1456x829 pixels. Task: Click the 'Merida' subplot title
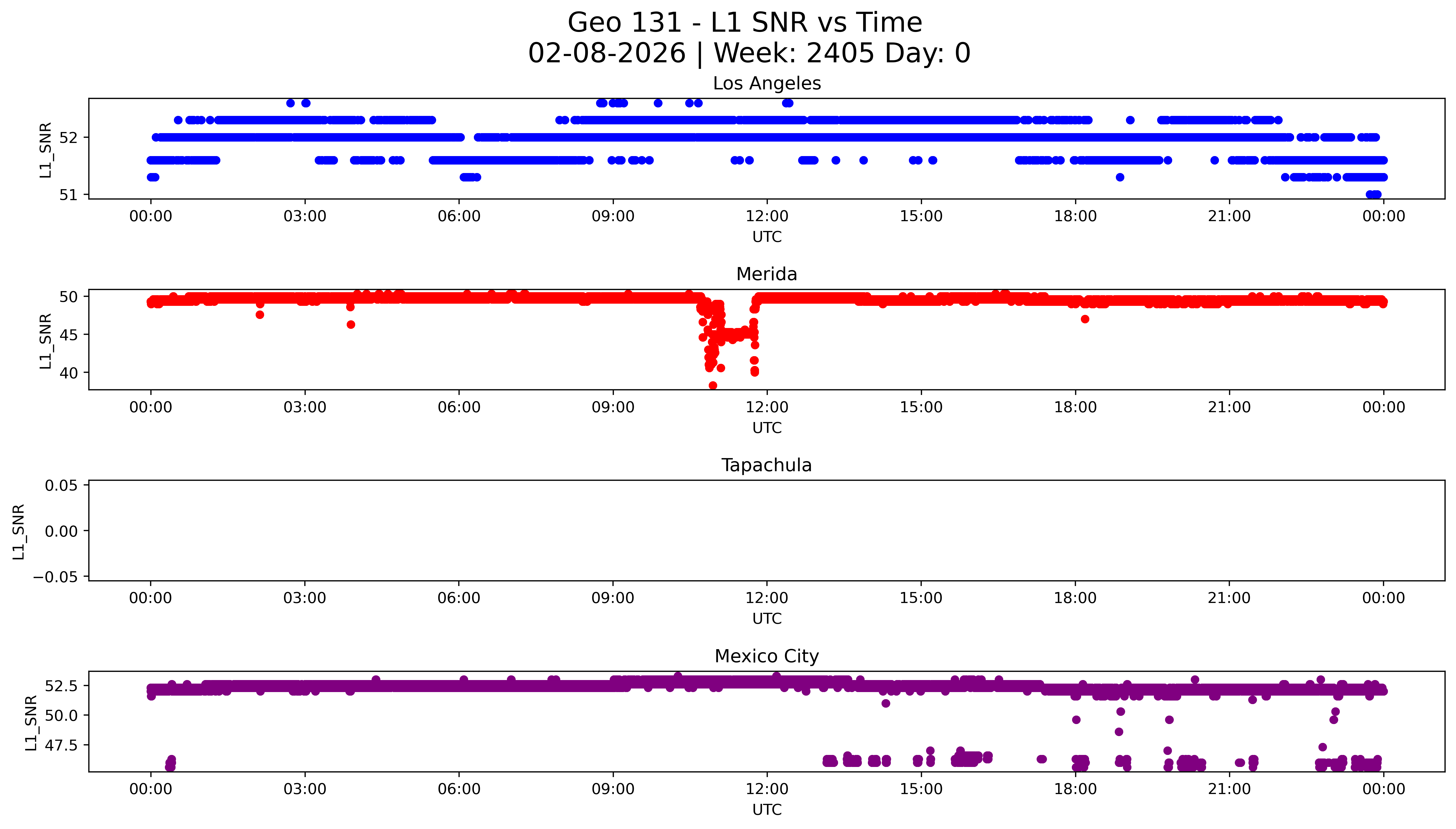click(766, 274)
